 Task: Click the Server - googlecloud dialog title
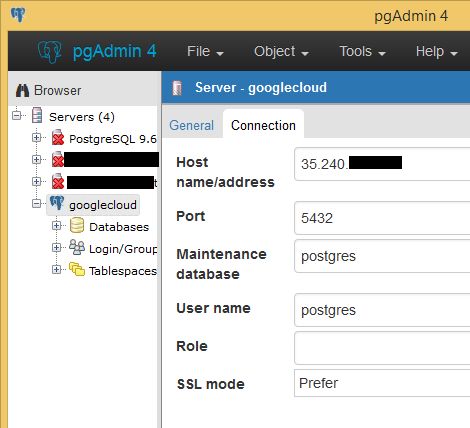click(x=261, y=88)
